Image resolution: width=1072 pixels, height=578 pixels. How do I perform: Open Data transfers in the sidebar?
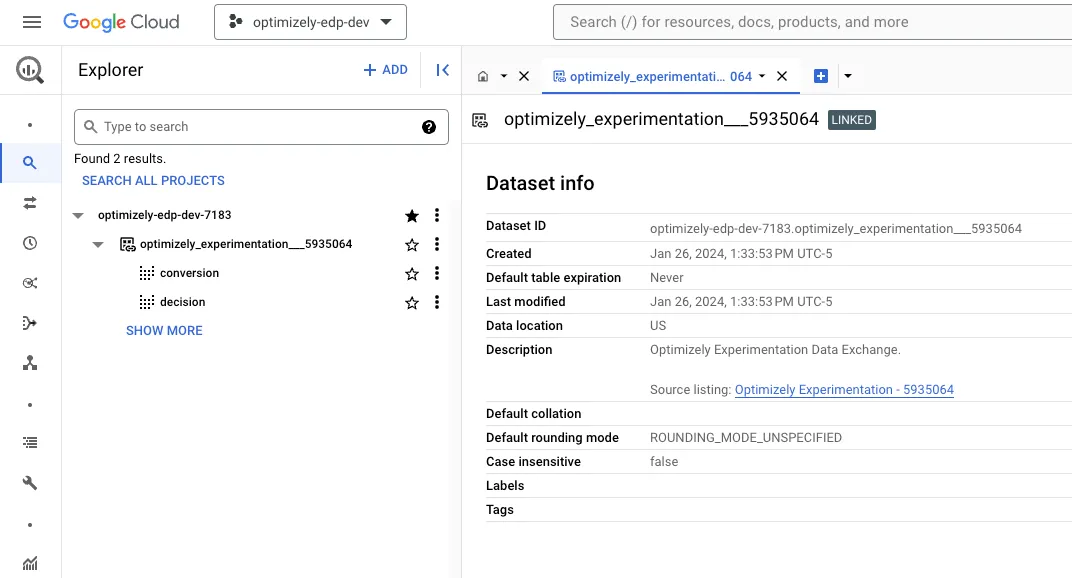tap(29, 203)
